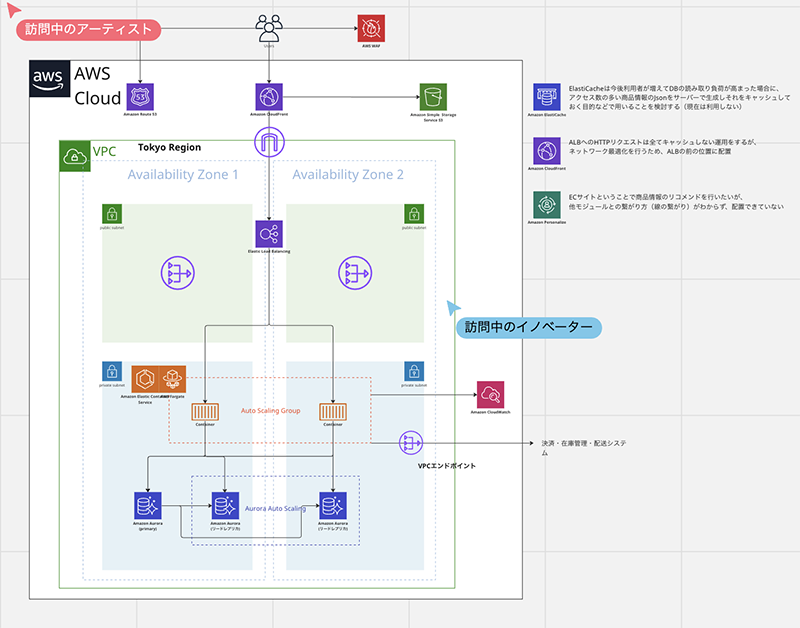Click the Amazon CloudWatch icon
Screen dimensions: 800x628
(x=490, y=394)
